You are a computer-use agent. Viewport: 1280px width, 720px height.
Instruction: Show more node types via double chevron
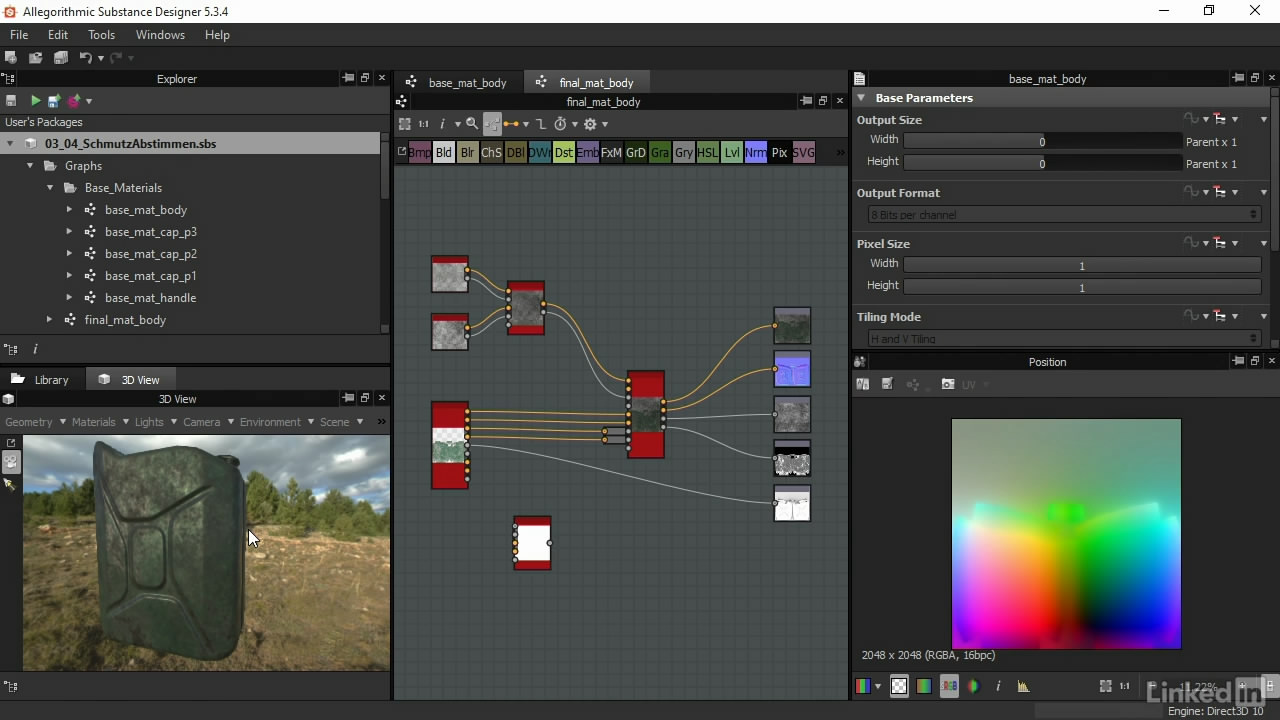840,153
